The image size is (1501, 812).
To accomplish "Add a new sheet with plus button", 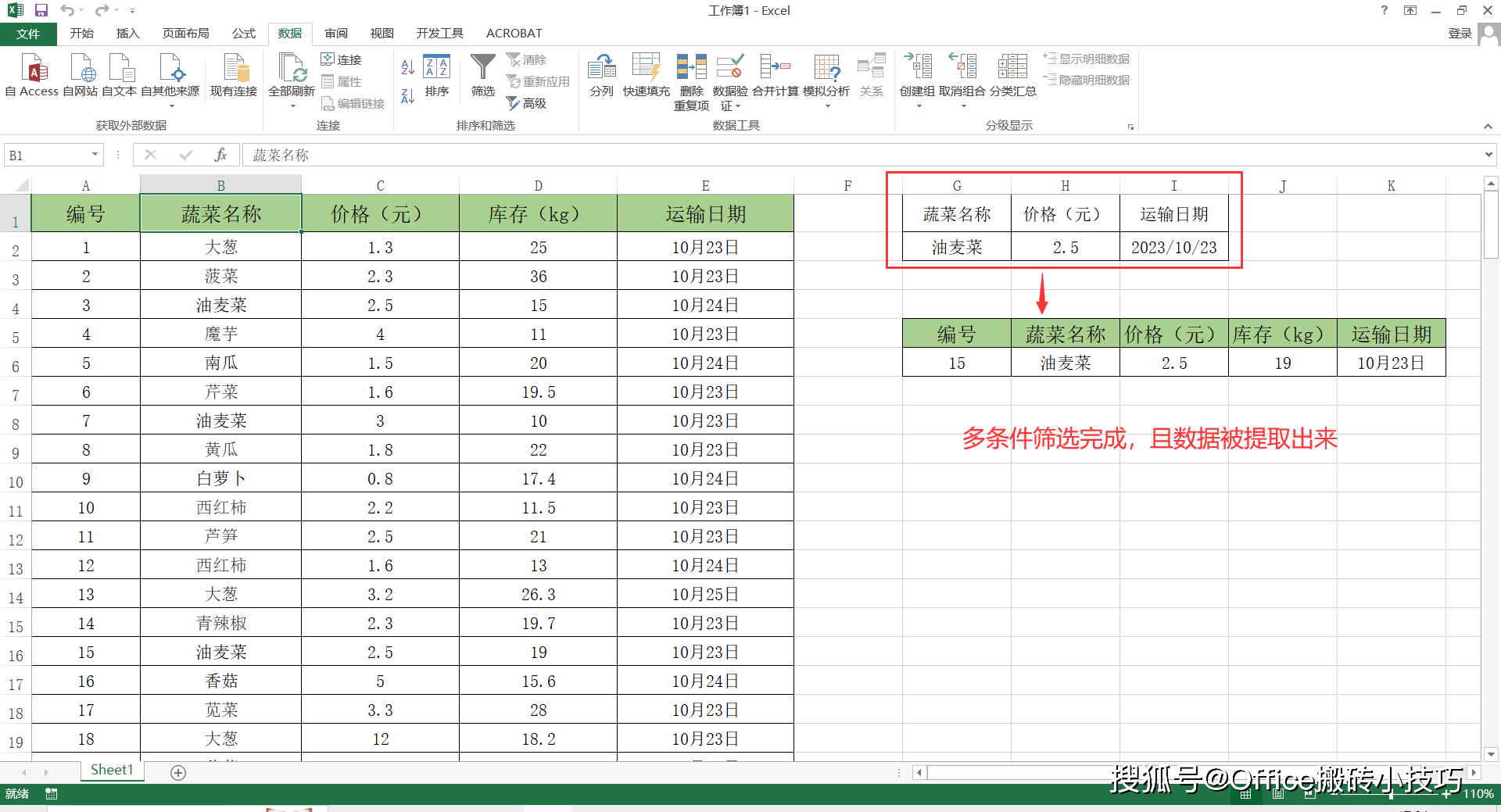I will [x=178, y=772].
